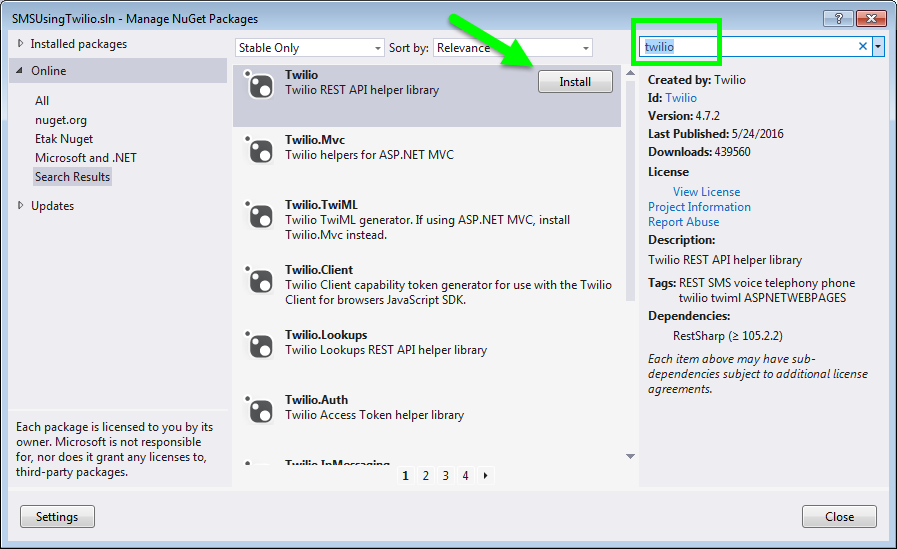Open the View License link

pyautogui.click(x=707, y=192)
